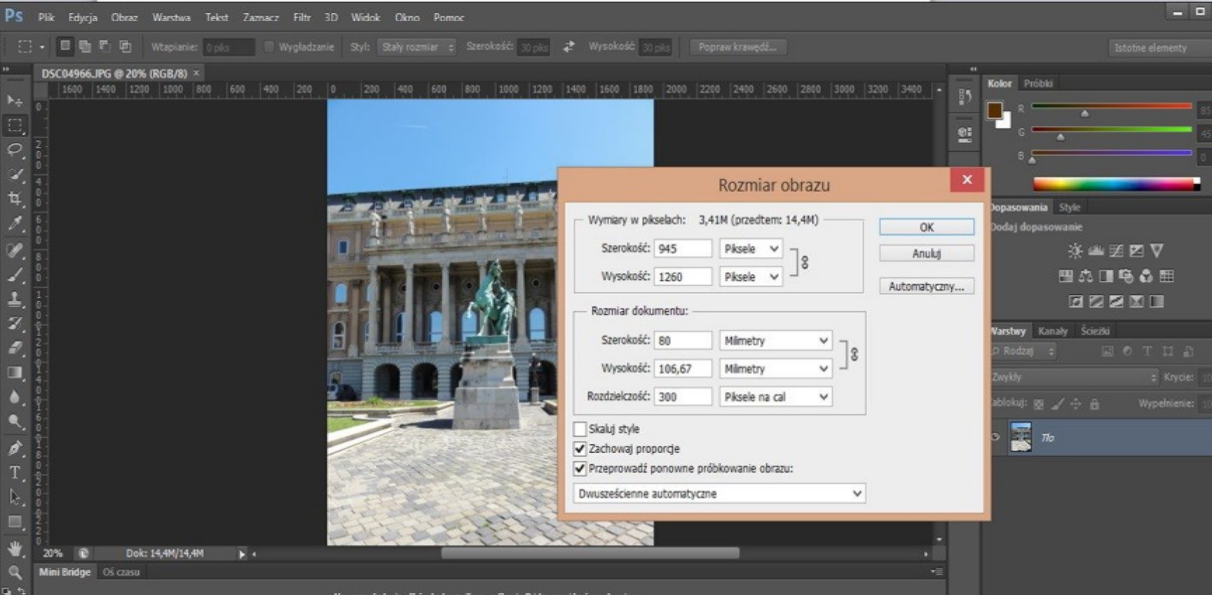
Task: Pick the Eyedropper tool
Action: click(15, 223)
